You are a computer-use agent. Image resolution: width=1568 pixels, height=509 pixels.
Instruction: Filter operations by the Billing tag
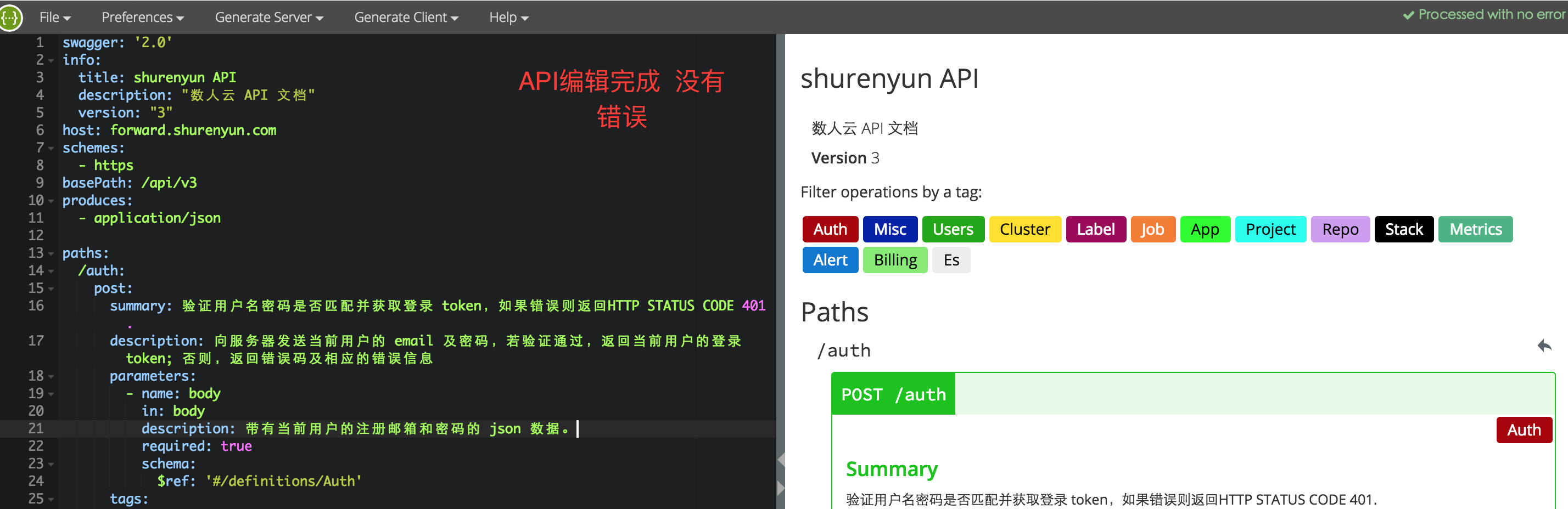[895, 261]
